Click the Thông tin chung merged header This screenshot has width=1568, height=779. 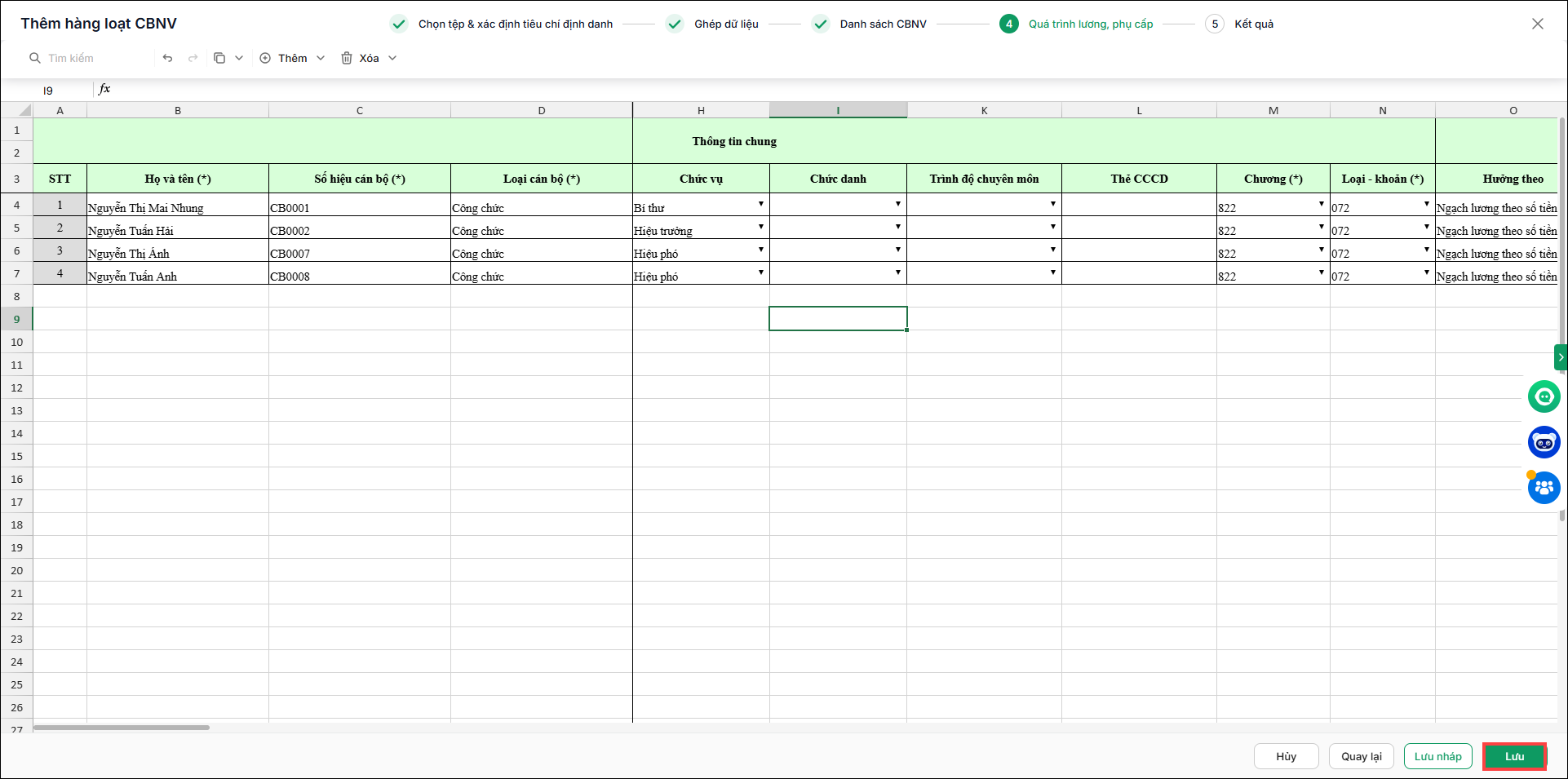(x=734, y=141)
